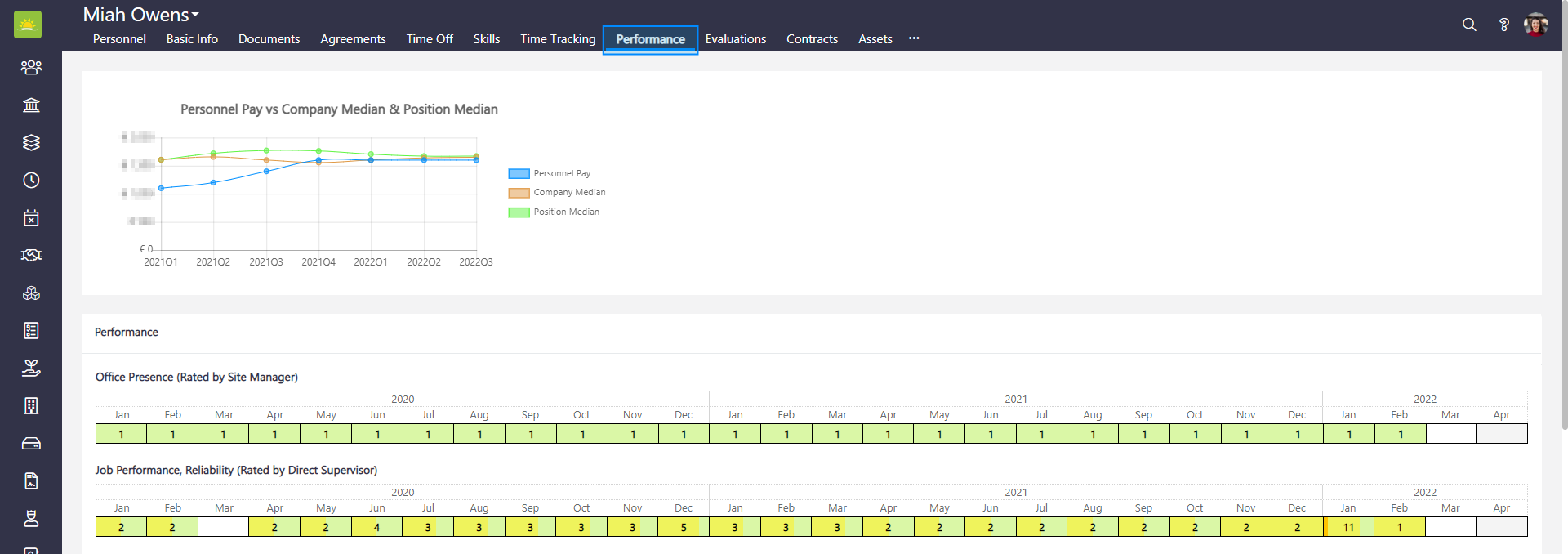This screenshot has height=554, width=1568.
Task: Click Dec 2020 Job Performance rating cell
Action: [x=684, y=527]
